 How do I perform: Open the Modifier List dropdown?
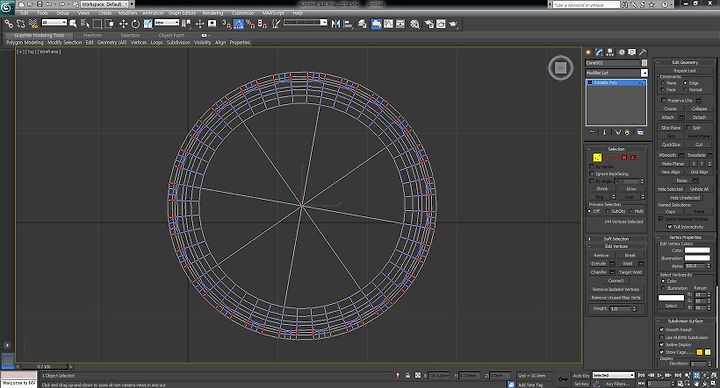(x=616, y=73)
